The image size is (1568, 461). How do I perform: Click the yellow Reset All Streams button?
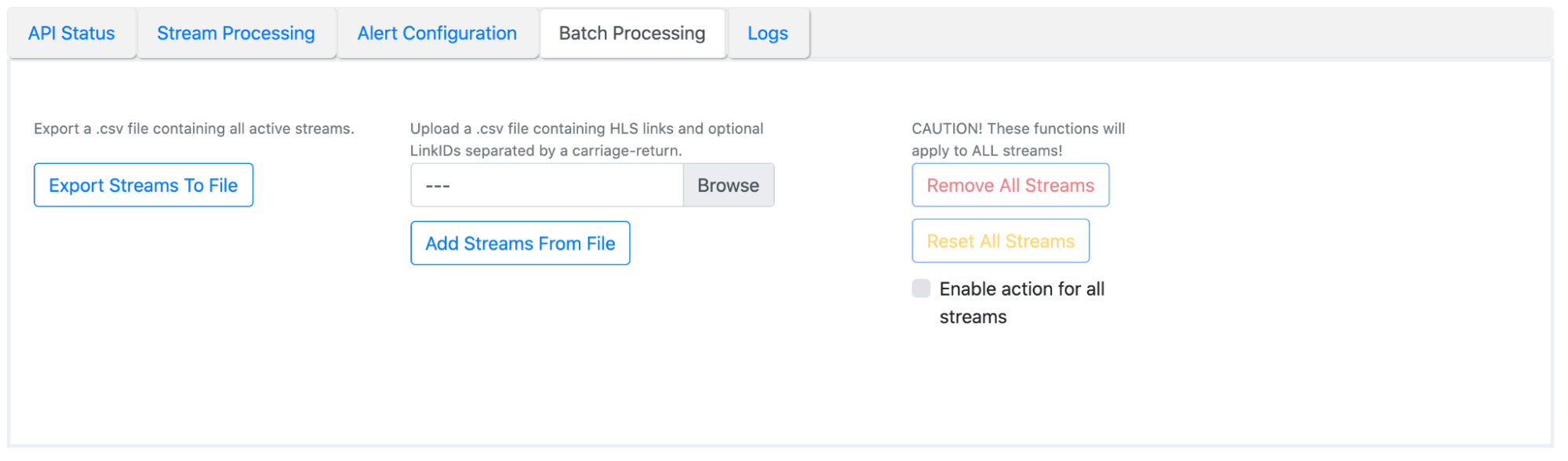[x=1000, y=241]
